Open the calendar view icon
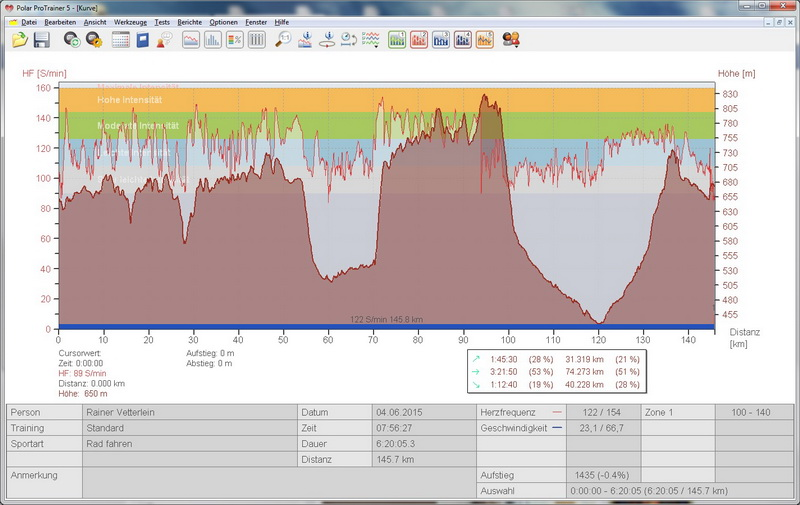Image resolution: width=800 pixels, height=505 pixels. (x=121, y=40)
